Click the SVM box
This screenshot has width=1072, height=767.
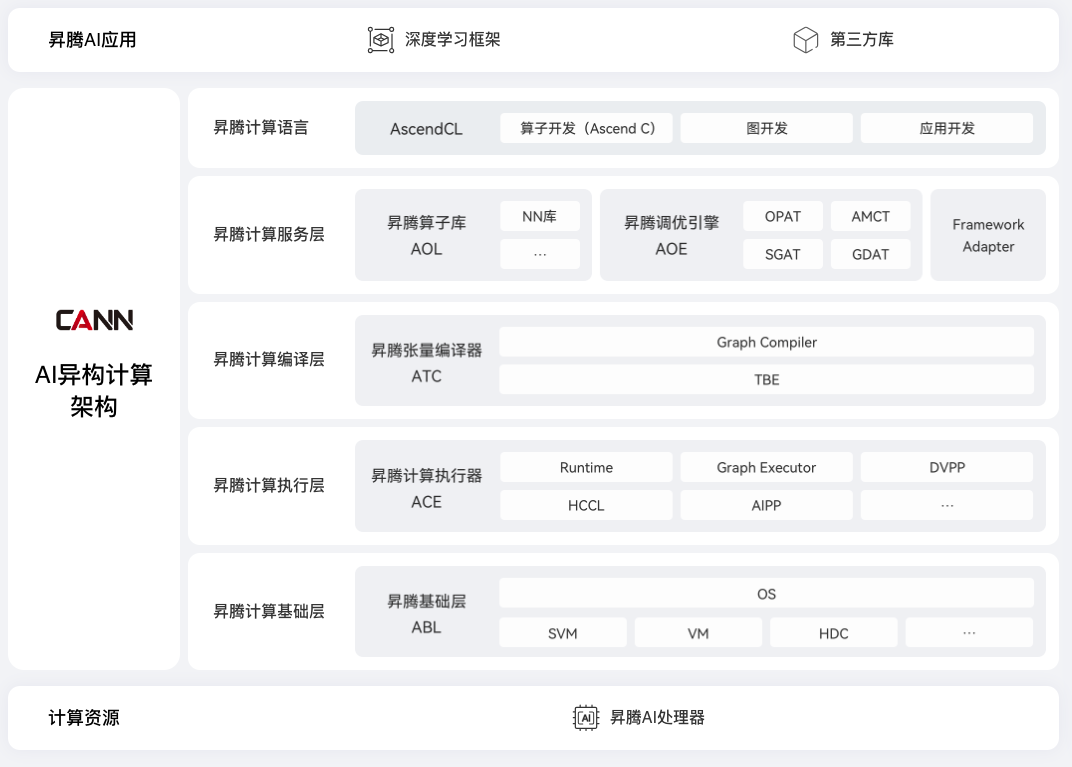coord(563,633)
